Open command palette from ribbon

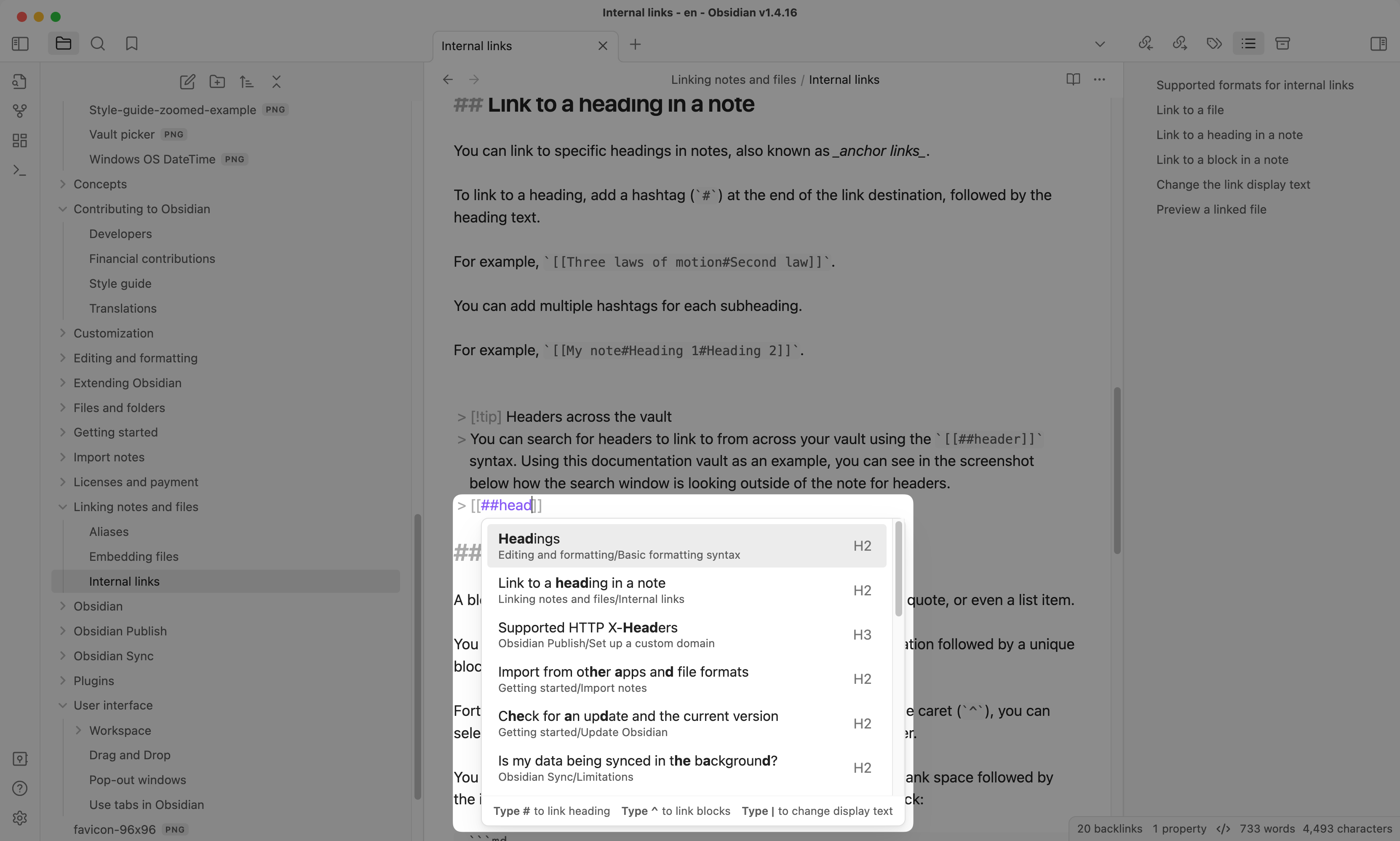20,170
